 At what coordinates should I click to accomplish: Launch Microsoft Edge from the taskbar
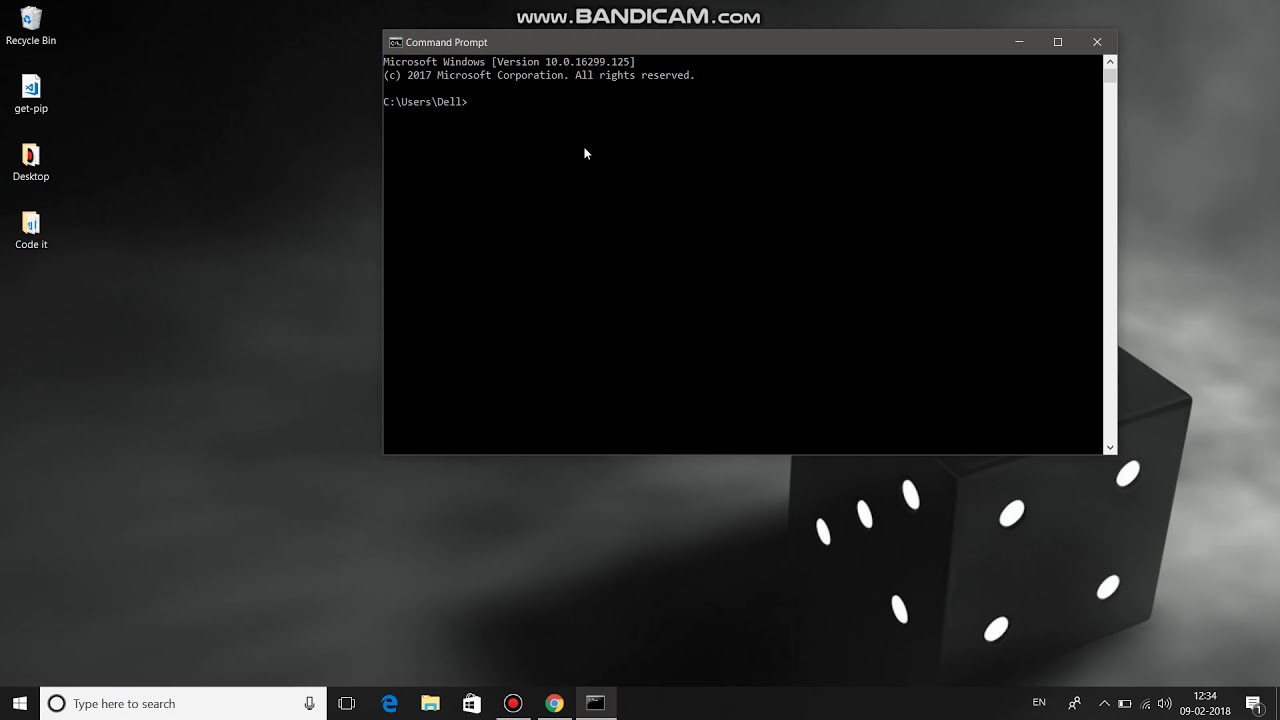click(x=390, y=703)
